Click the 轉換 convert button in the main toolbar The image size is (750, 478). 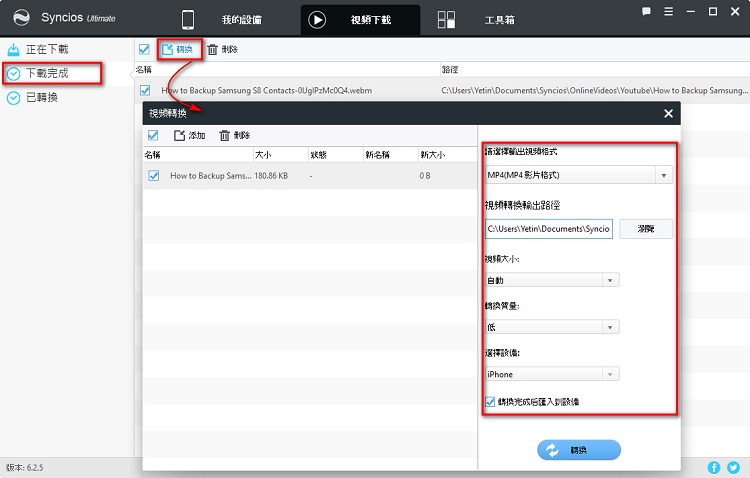(x=177, y=49)
